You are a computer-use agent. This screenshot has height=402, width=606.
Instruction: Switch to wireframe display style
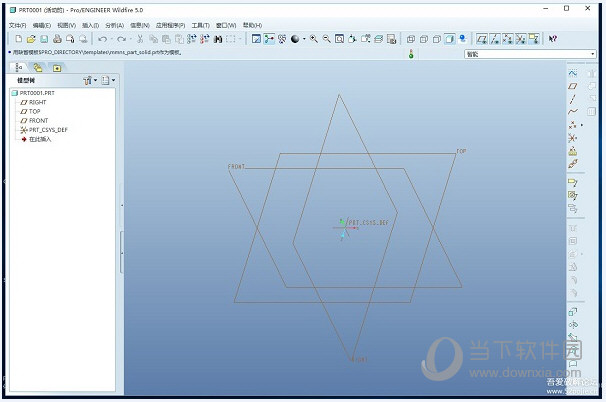tap(411, 39)
